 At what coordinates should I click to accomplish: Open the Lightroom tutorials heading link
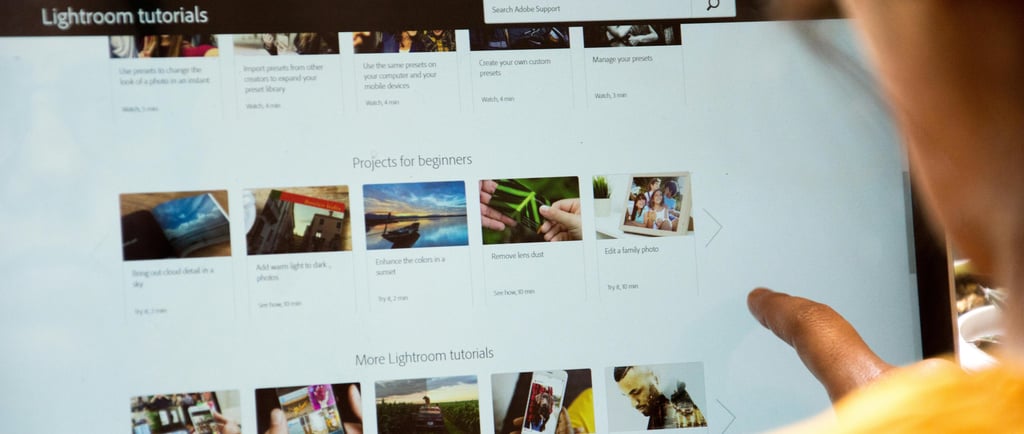click(125, 16)
